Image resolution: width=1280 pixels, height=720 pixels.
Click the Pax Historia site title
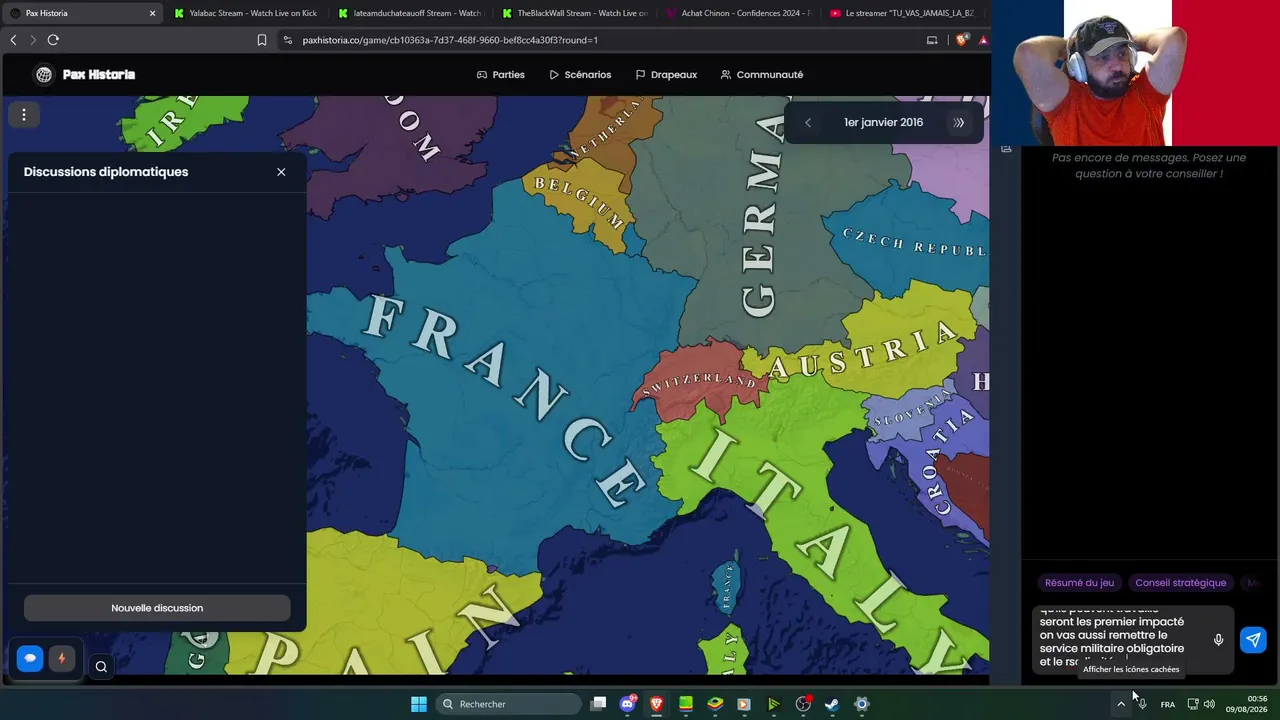pyautogui.click(x=99, y=75)
